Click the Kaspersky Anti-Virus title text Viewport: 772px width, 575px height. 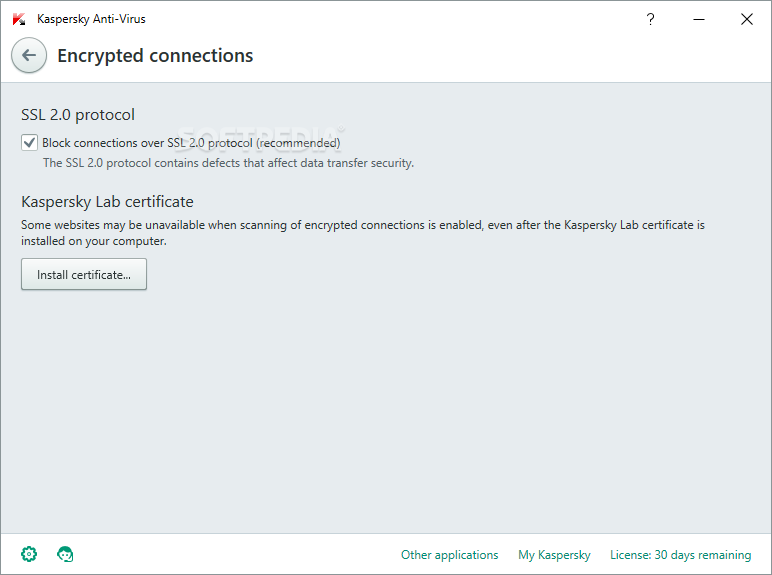coord(91,19)
